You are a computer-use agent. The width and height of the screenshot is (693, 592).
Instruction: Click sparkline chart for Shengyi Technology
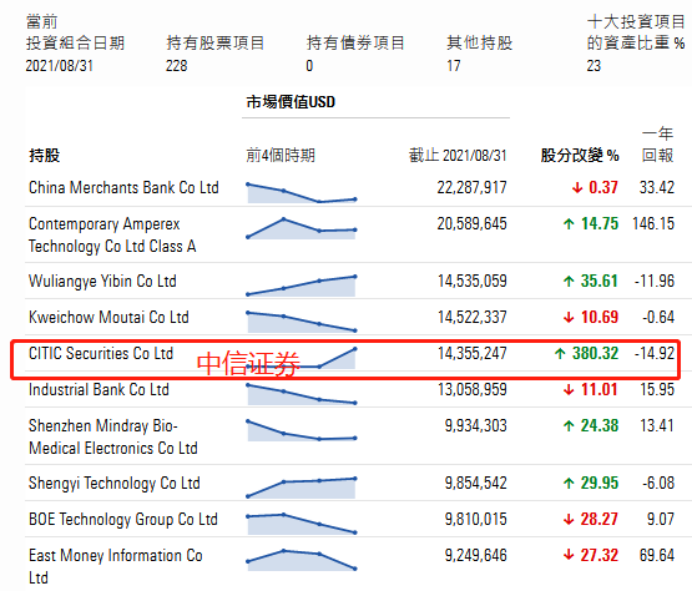(x=301, y=487)
